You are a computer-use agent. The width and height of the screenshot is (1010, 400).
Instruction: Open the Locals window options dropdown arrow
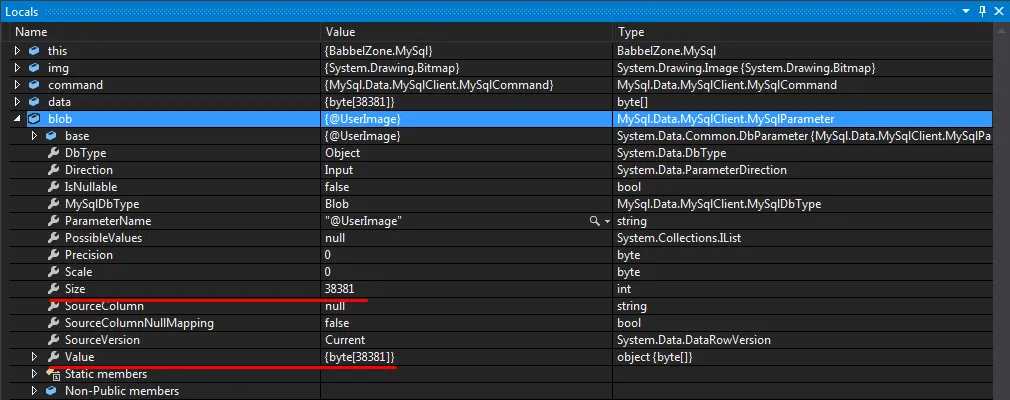click(x=966, y=11)
